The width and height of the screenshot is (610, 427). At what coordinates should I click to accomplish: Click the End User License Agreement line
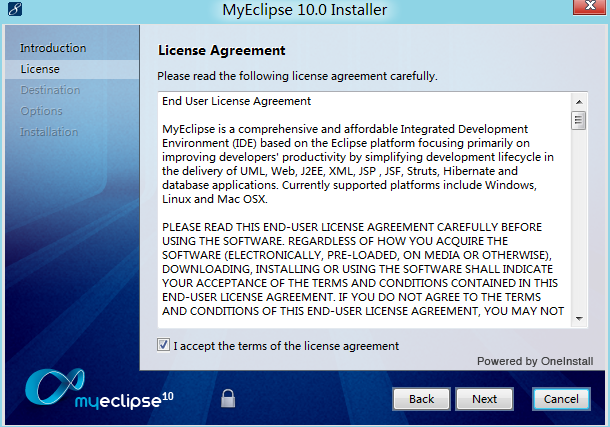(x=237, y=101)
